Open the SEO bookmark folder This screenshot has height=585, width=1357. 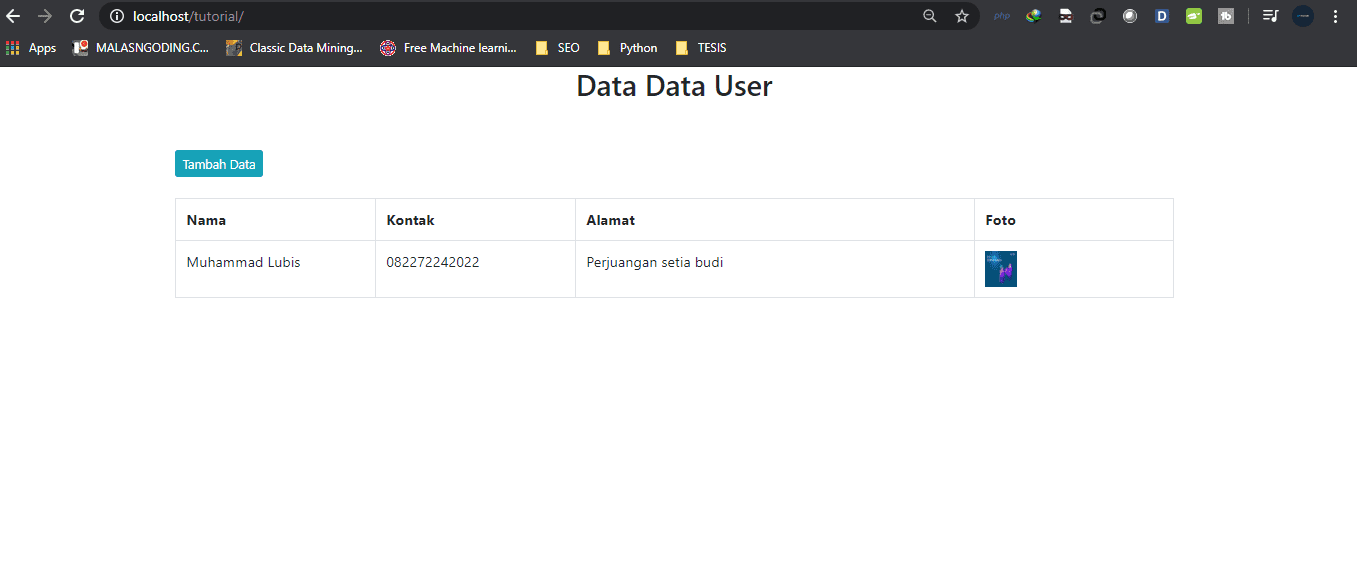coord(558,48)
